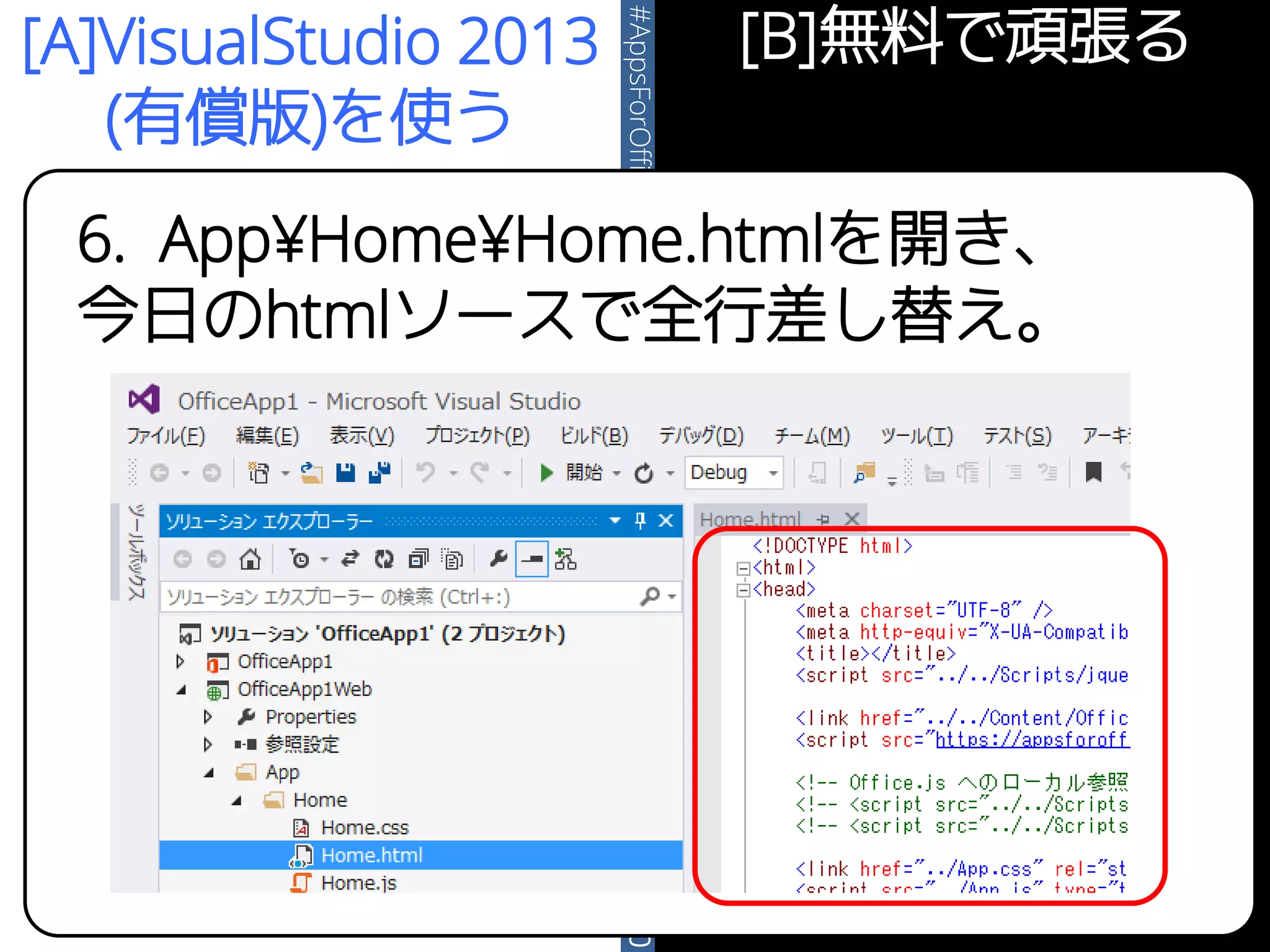The height and width of the screenshot is (952, 1270).
Task: Collapse the <html> code region
Action: click(743, 568)
